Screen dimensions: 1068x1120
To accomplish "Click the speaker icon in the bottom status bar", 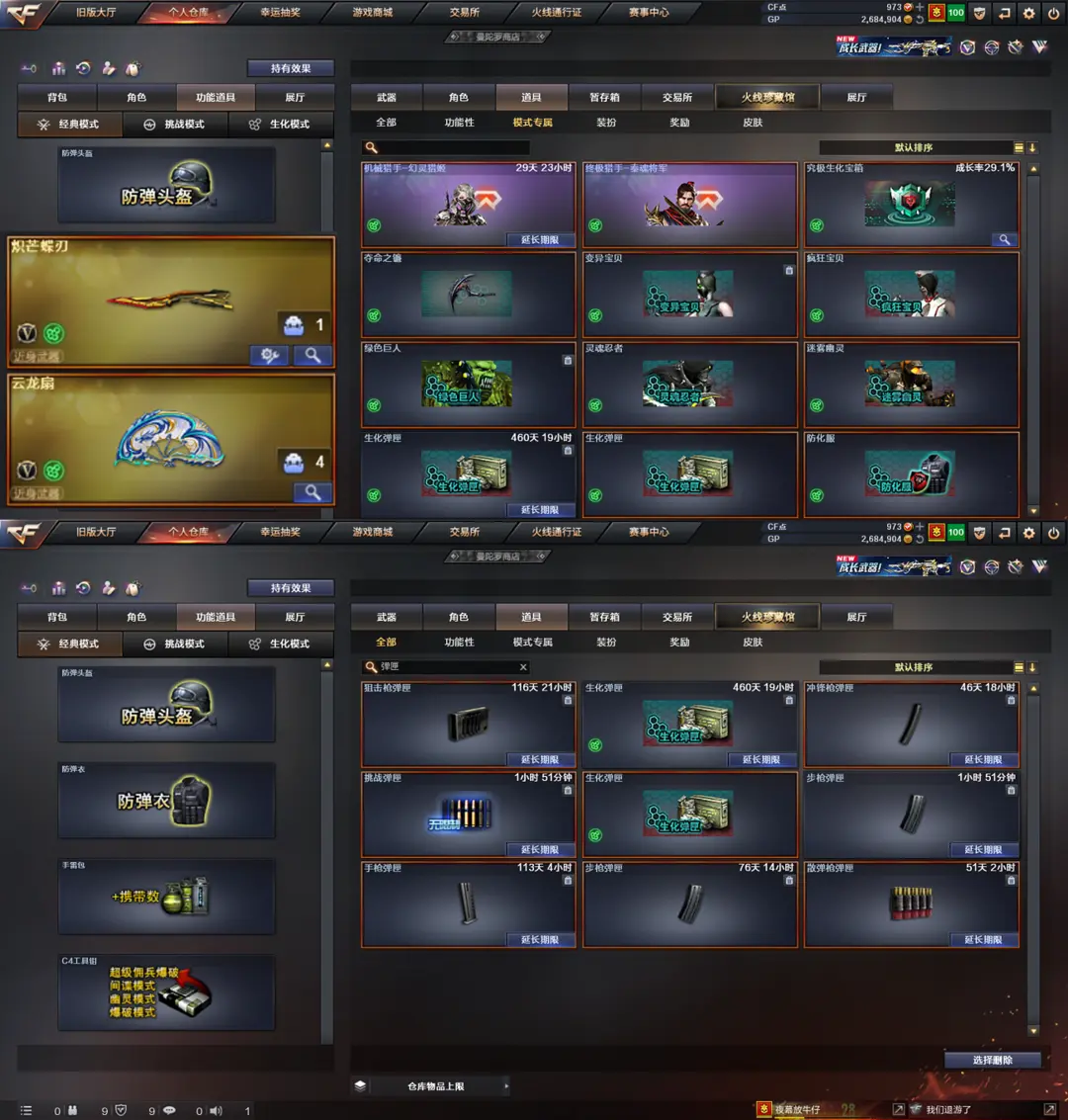I will click(x=216, y=1111).
